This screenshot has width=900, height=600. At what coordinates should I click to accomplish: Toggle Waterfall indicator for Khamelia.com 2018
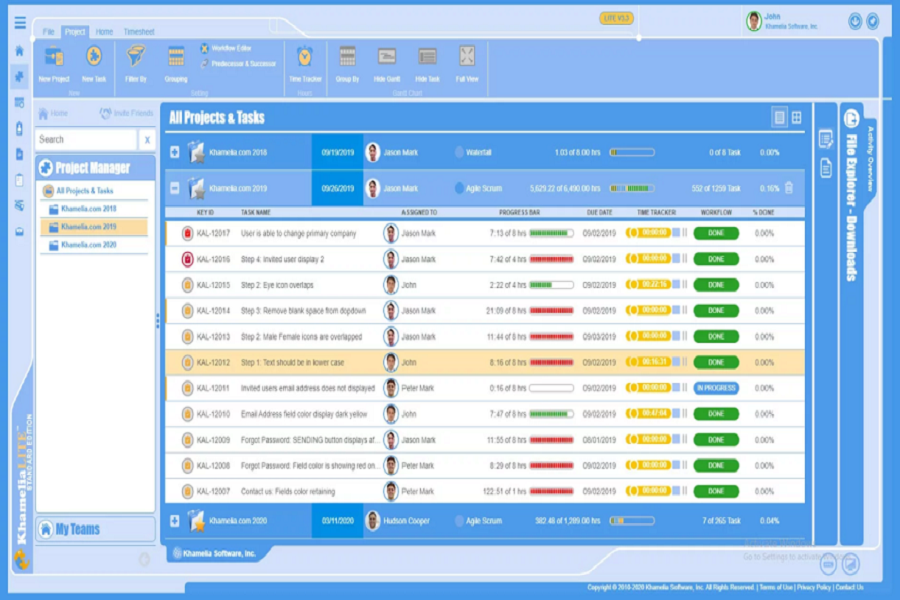click(459, 152)
